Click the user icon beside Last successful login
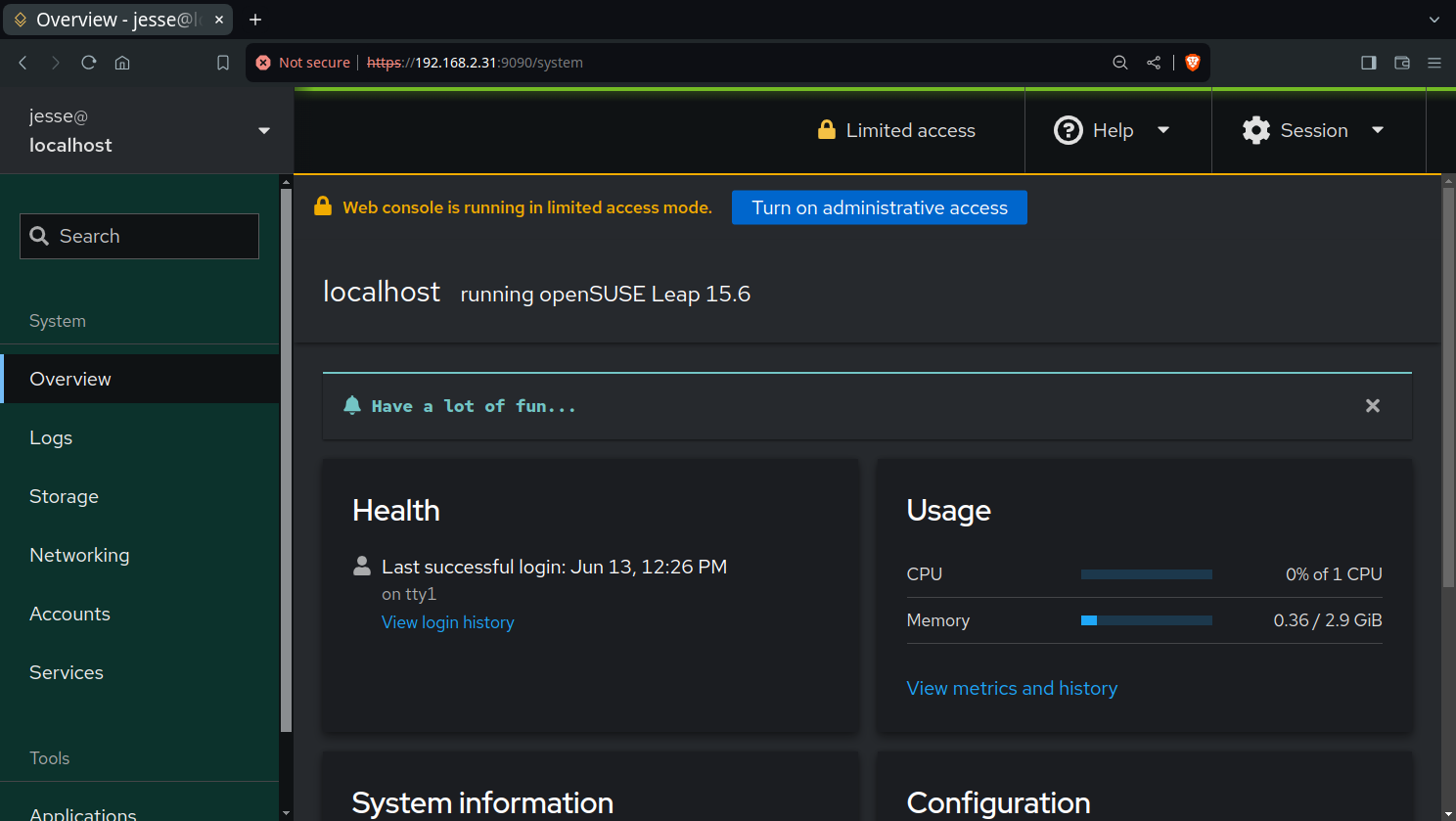The image size is (1456, 821). pos(362,566)
